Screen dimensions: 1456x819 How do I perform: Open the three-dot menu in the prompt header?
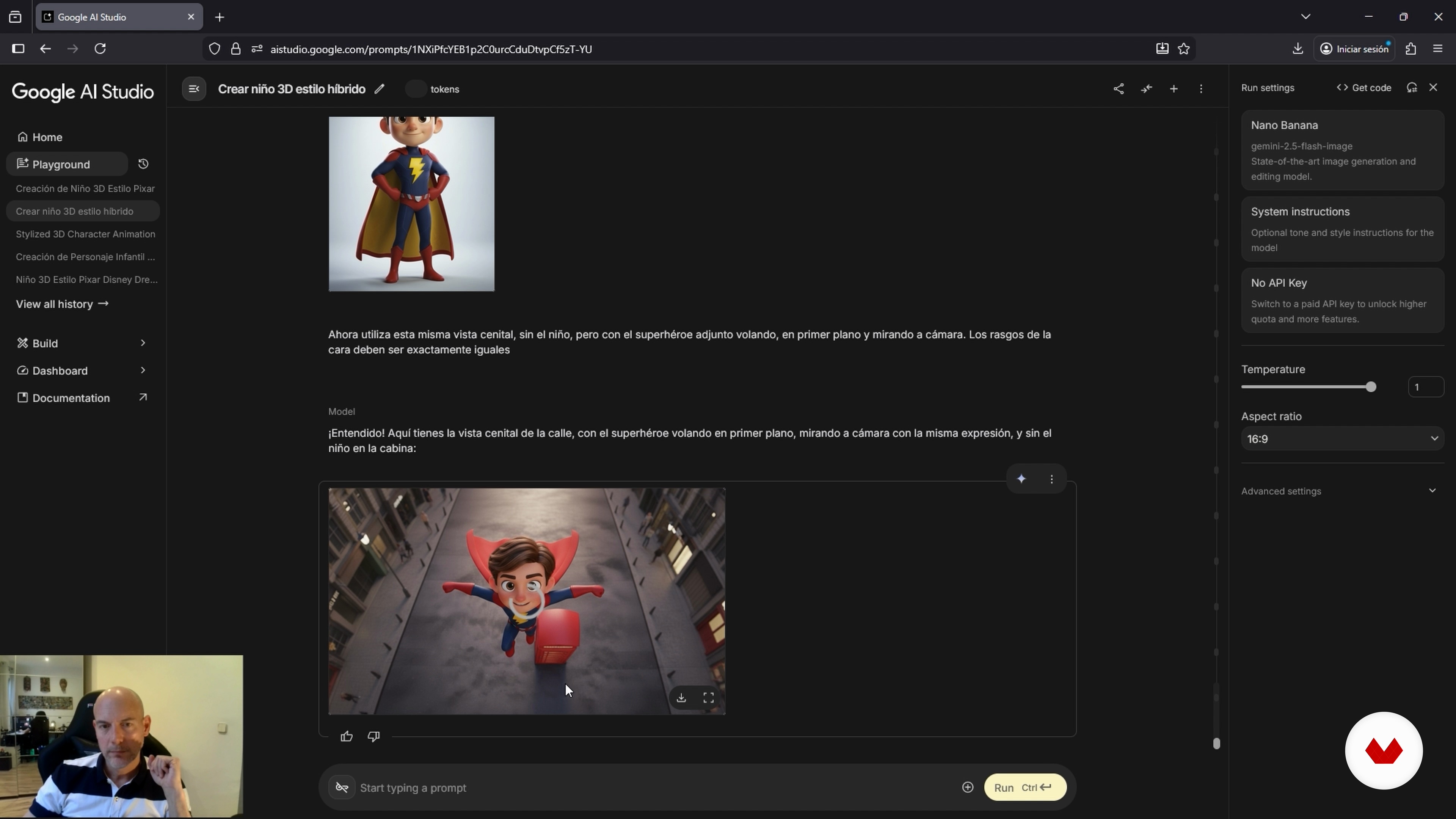coord(1200,89)
